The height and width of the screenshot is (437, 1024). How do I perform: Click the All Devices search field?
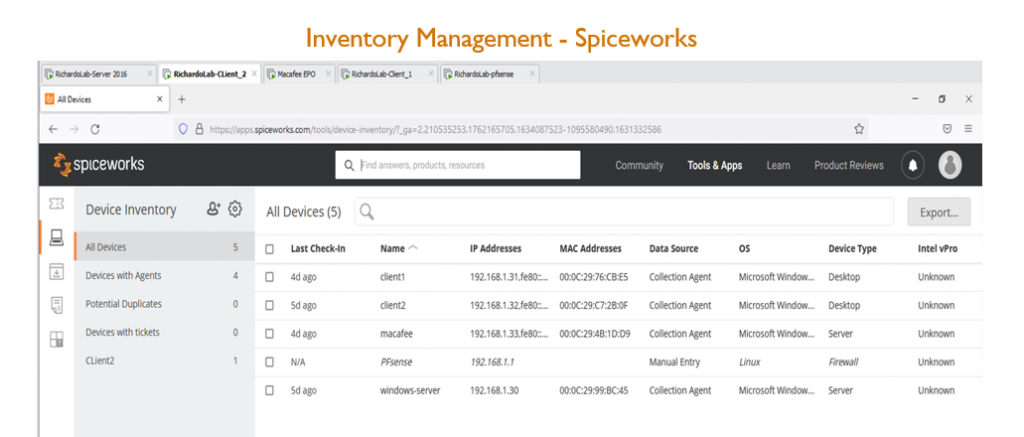[624, 212]
